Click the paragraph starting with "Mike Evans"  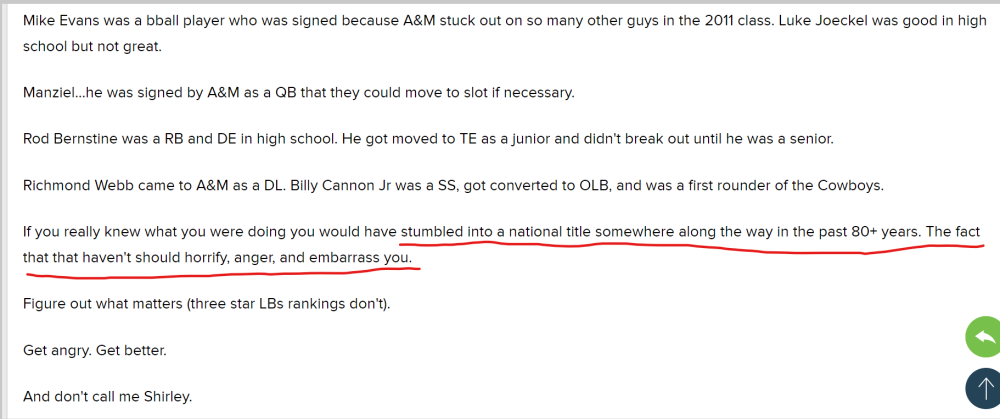504,33
